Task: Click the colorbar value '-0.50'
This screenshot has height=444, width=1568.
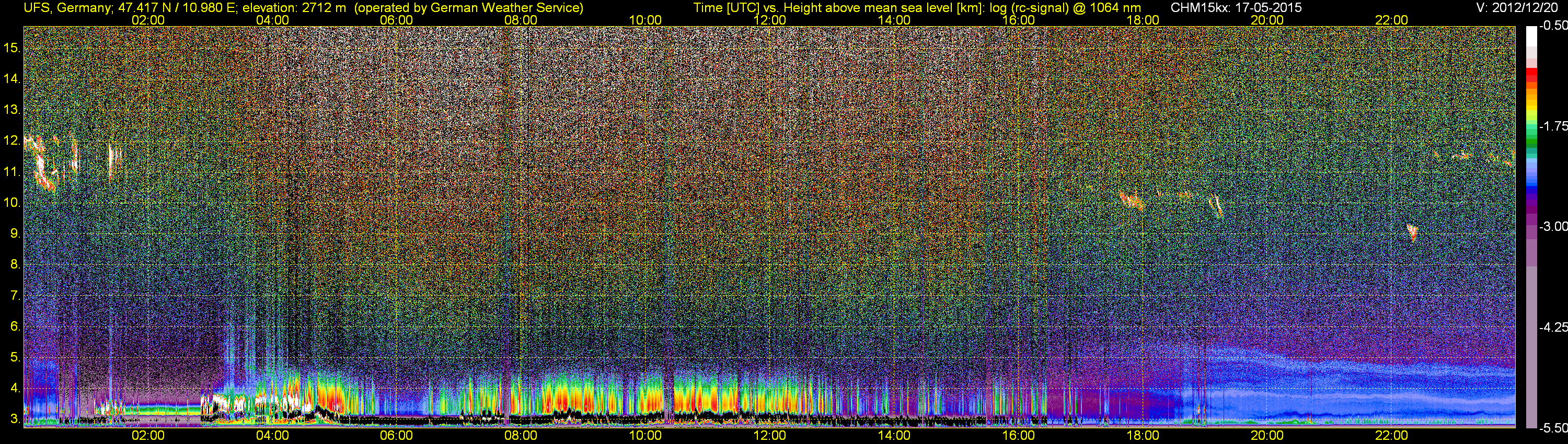Action: pyautogui.click(x=1553, y=26)
